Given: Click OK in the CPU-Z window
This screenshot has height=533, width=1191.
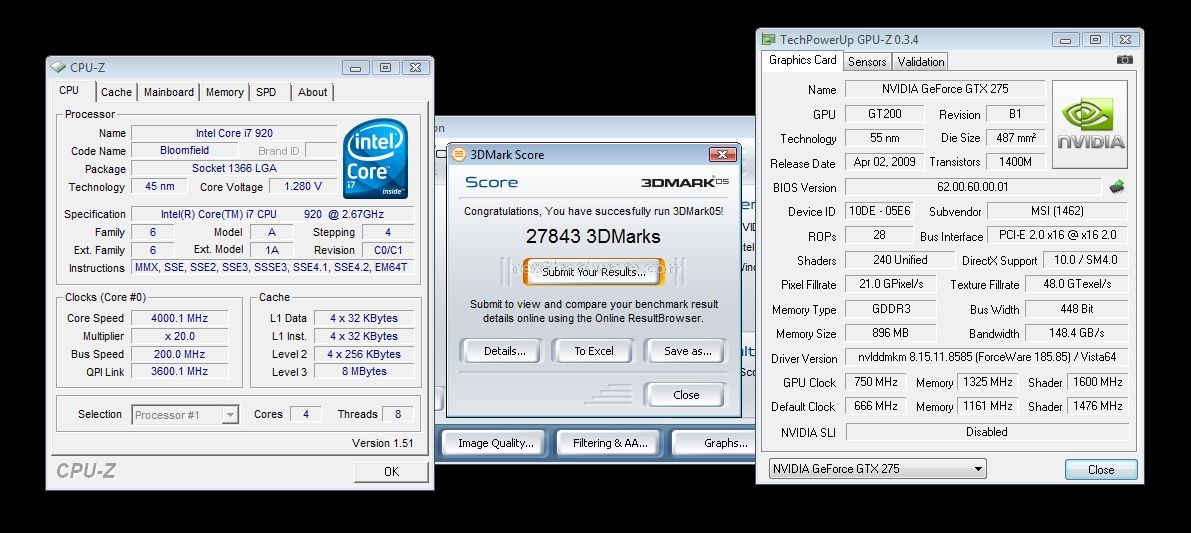Looking at the screenshot, I should (x=391, y=472).
